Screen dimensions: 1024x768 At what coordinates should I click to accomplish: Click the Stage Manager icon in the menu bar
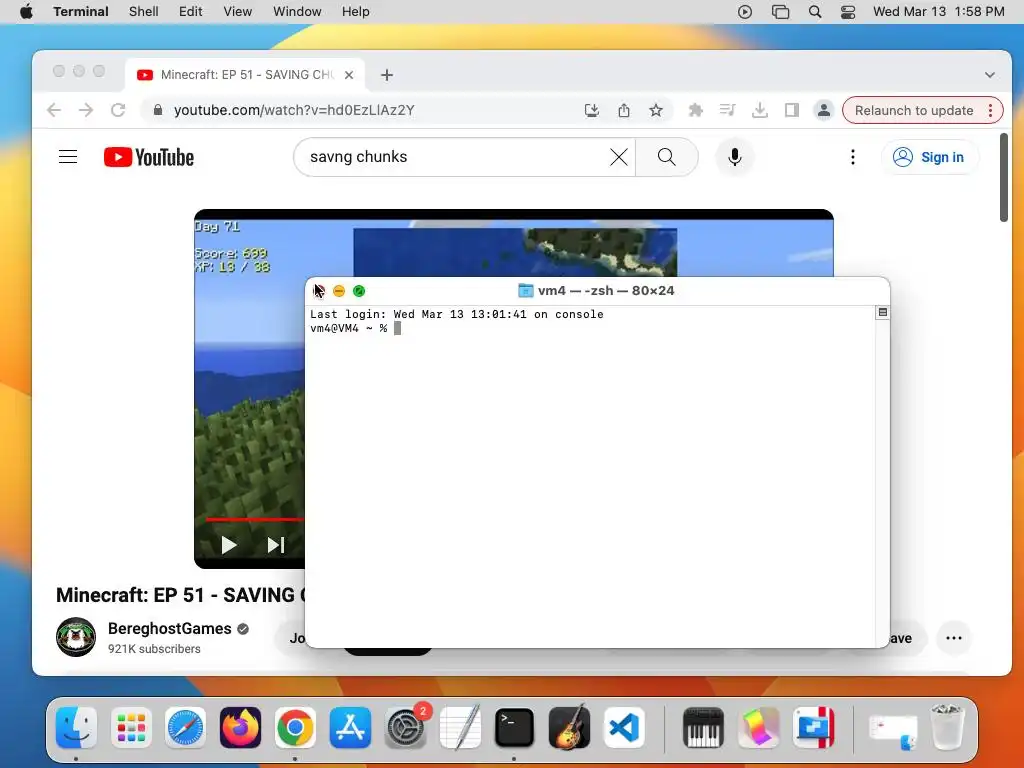[780, 12]
